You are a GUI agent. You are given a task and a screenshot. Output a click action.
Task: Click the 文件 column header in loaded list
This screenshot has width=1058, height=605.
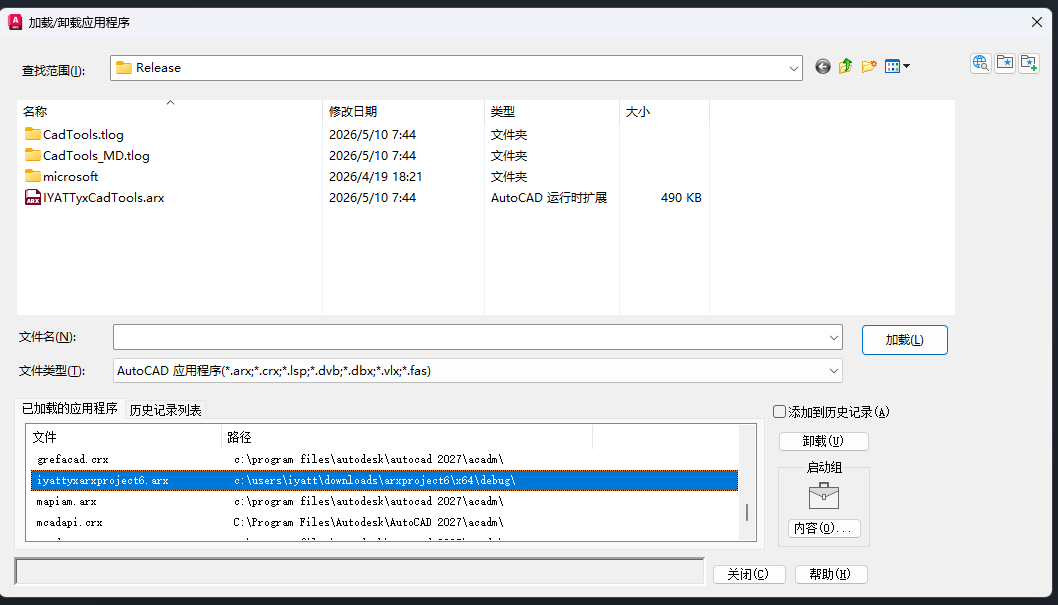124,437
